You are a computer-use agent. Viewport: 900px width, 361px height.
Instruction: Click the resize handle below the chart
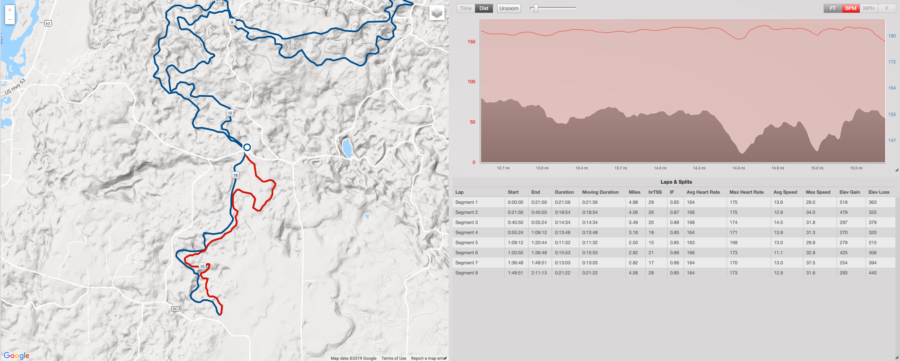point(896,170)
